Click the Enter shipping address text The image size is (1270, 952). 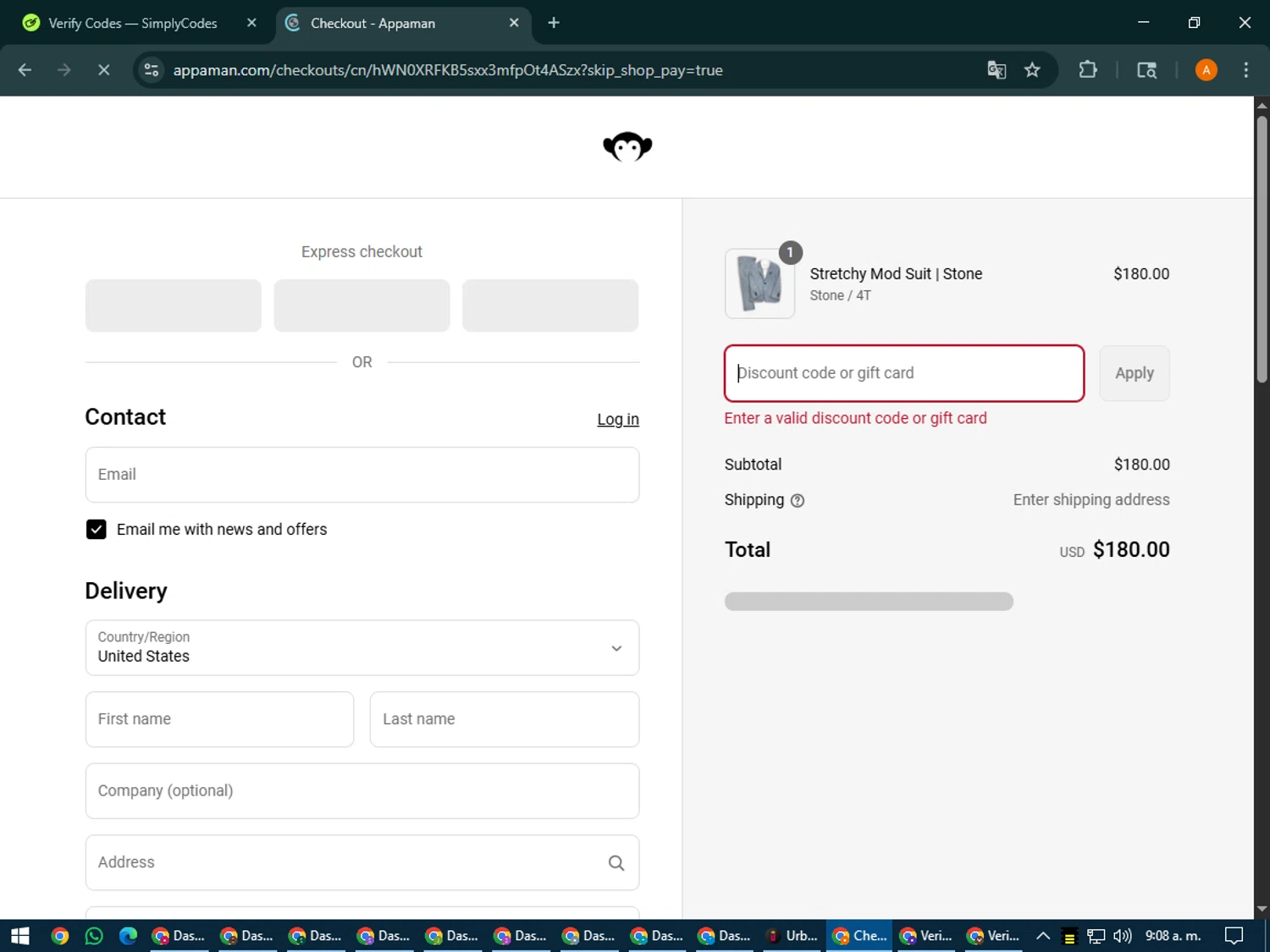[x=1091, y=500]
